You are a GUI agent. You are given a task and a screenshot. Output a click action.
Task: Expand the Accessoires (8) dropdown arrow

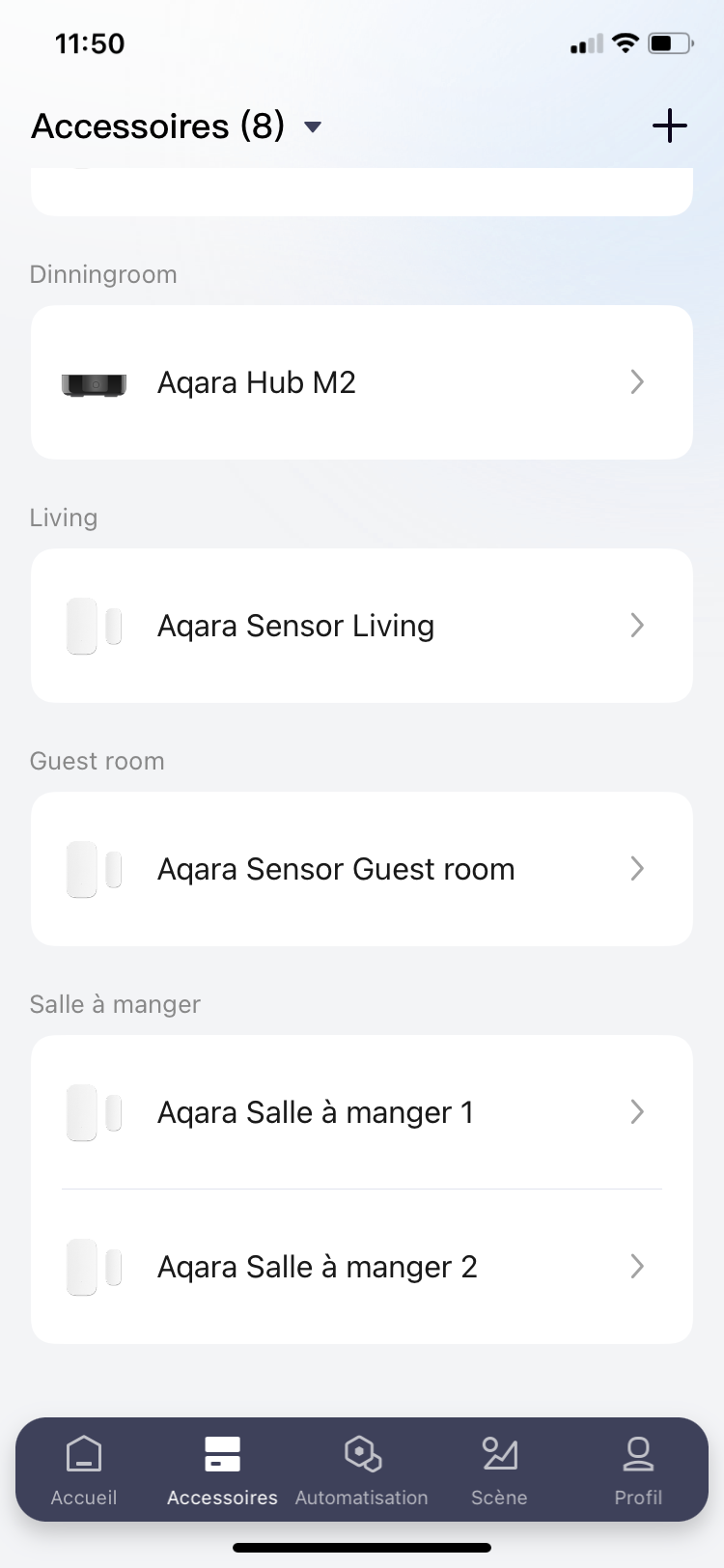313,126
